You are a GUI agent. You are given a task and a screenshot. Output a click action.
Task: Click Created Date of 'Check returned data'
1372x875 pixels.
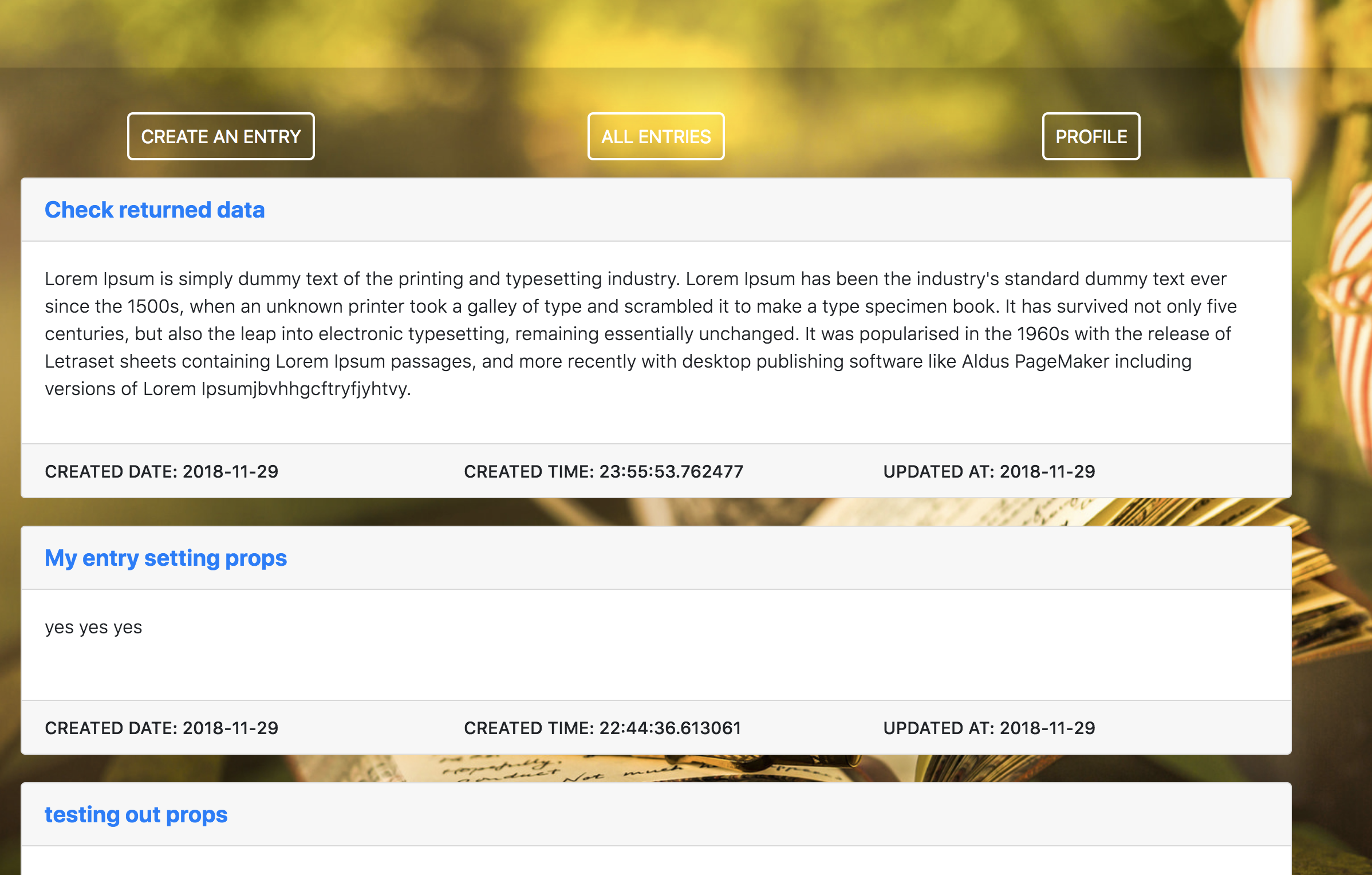tap(161, 471)
